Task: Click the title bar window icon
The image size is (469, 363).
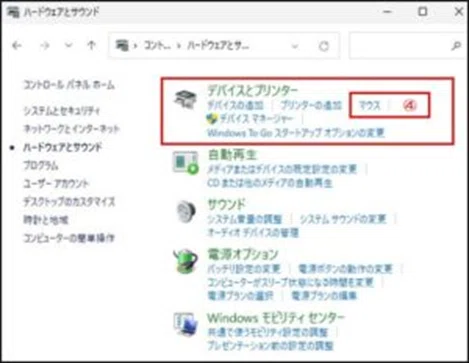Action: [13, 12]
